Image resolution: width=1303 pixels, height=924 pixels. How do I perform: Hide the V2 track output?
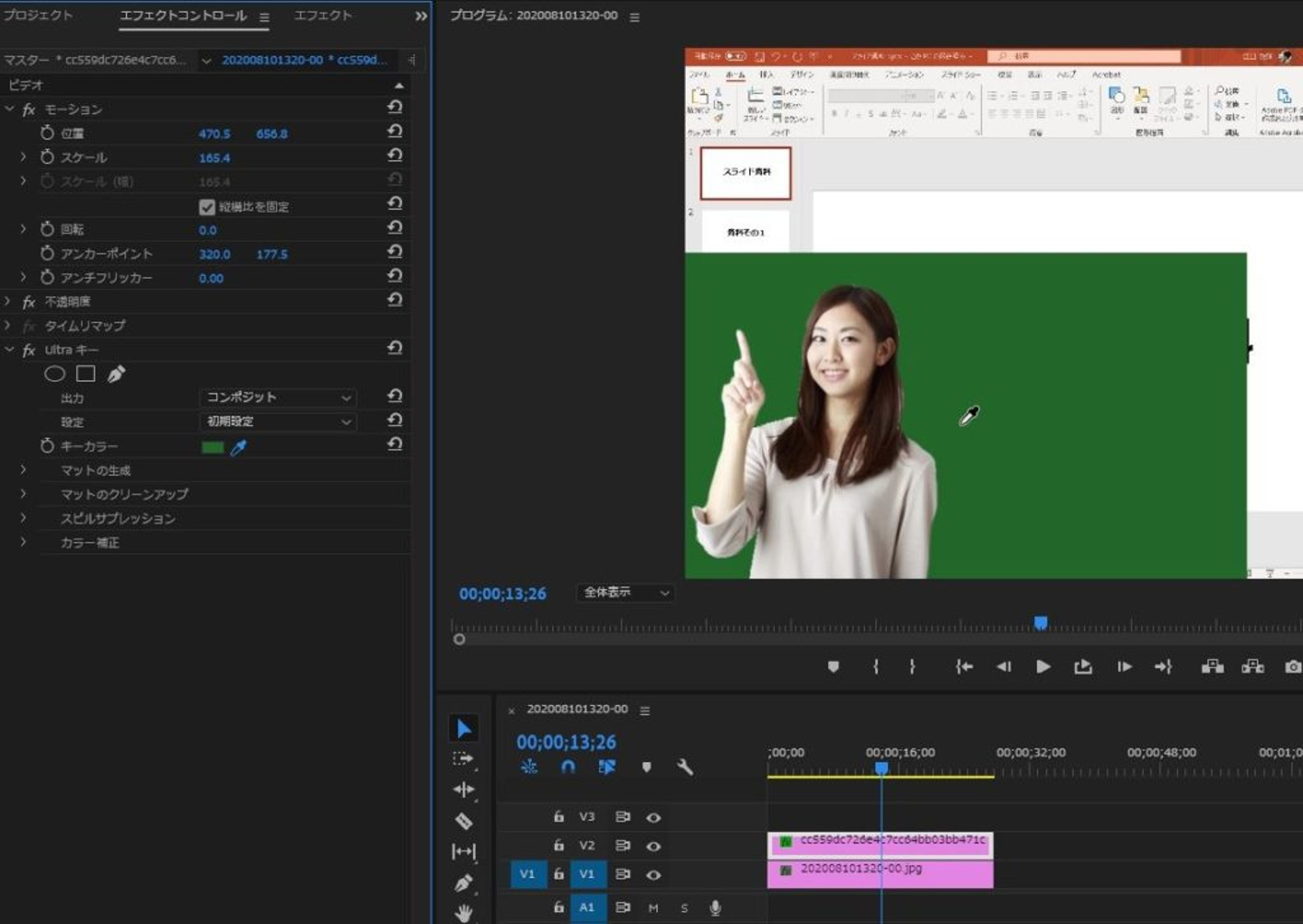click(653, 846)
